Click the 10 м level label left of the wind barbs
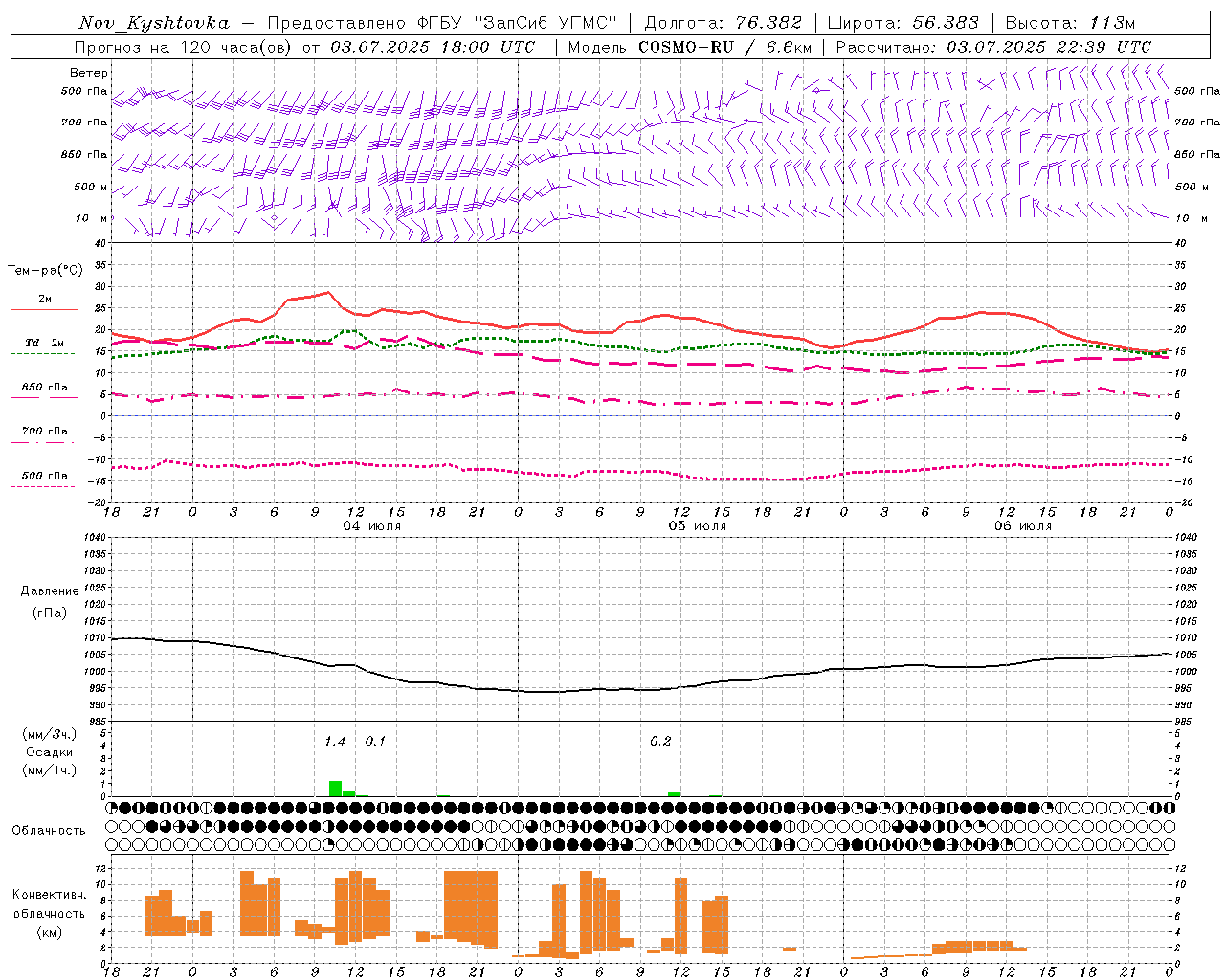Viewport: 1225px width, 980px height. (91, 218)
